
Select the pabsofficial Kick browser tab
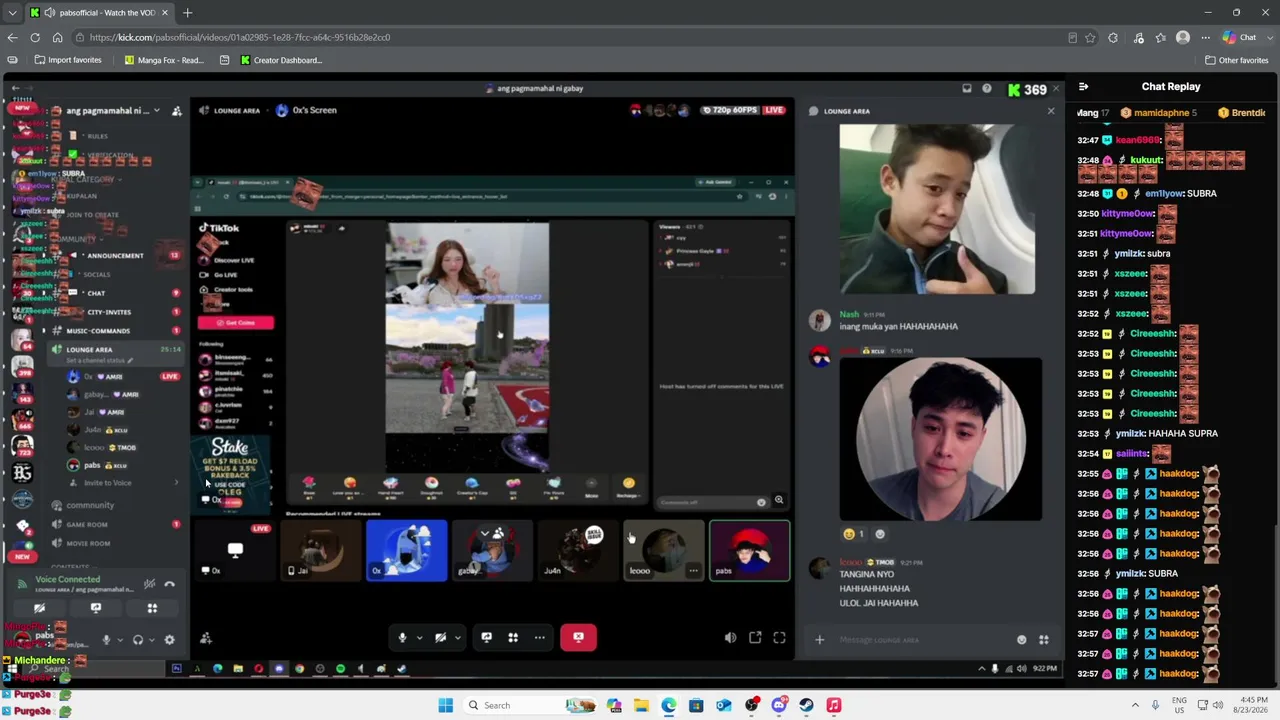pos(99,13)
